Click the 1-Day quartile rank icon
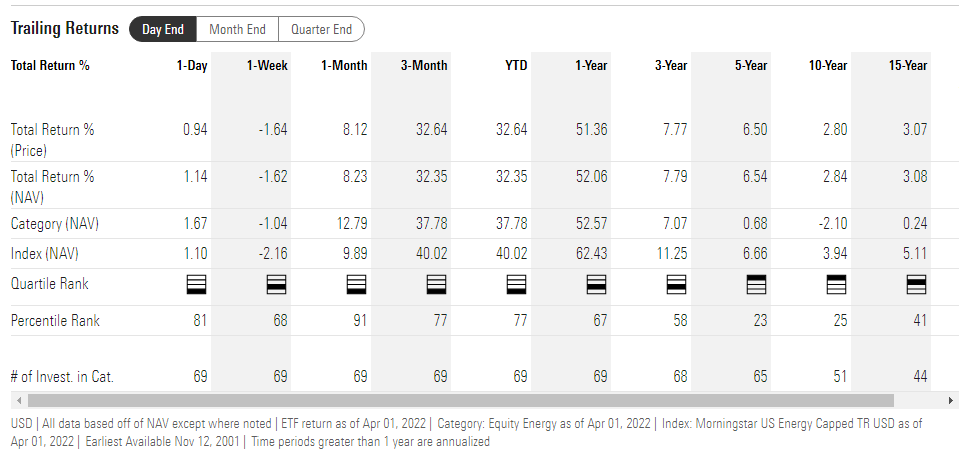Viewport: 963px width, 457px height. 197,285
